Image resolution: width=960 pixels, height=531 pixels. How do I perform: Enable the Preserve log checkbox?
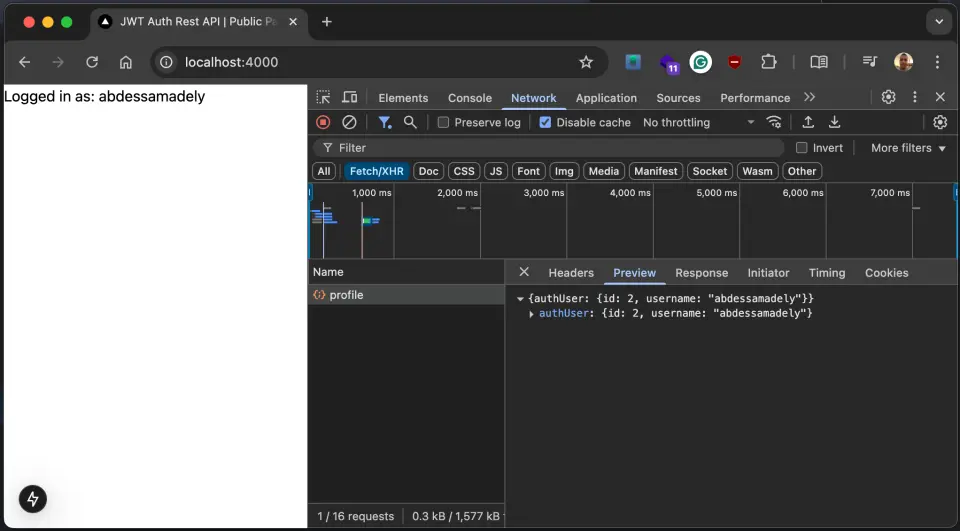pos(444,122)
